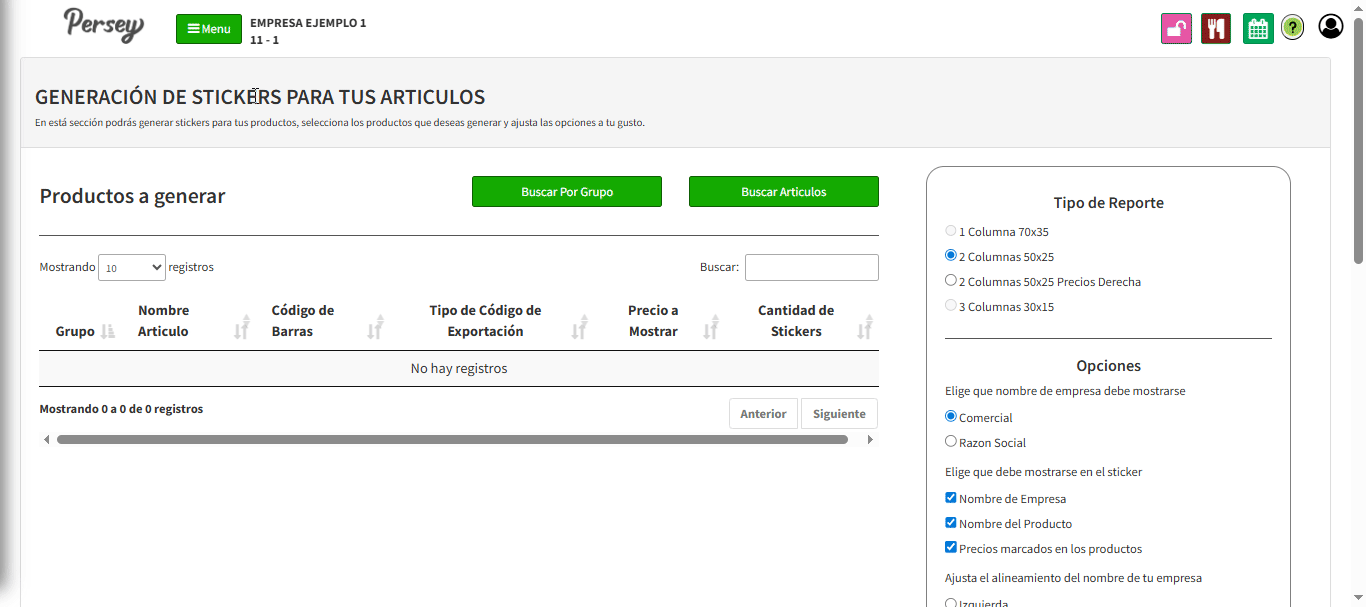Click the Persey logo
The image size is (1366, 607).
tap(104, 25)
